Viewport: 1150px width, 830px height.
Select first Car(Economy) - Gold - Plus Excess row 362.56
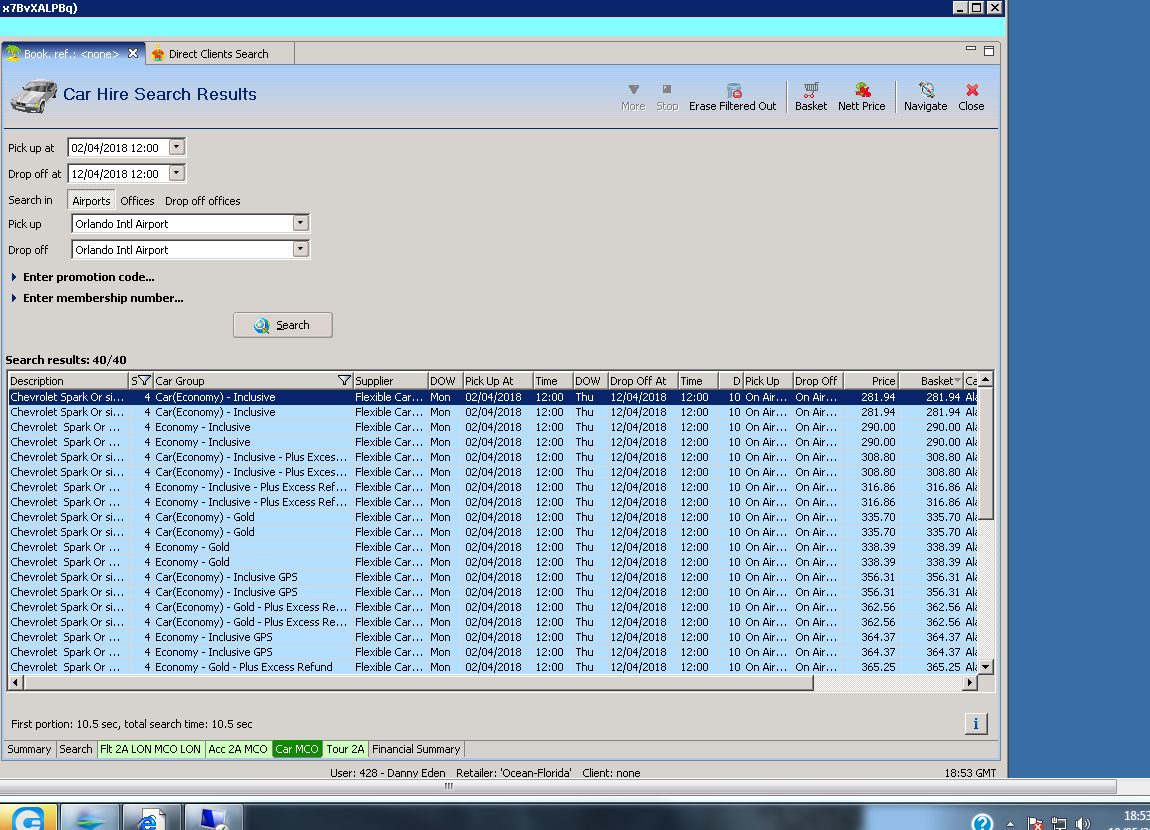point(493,607)
